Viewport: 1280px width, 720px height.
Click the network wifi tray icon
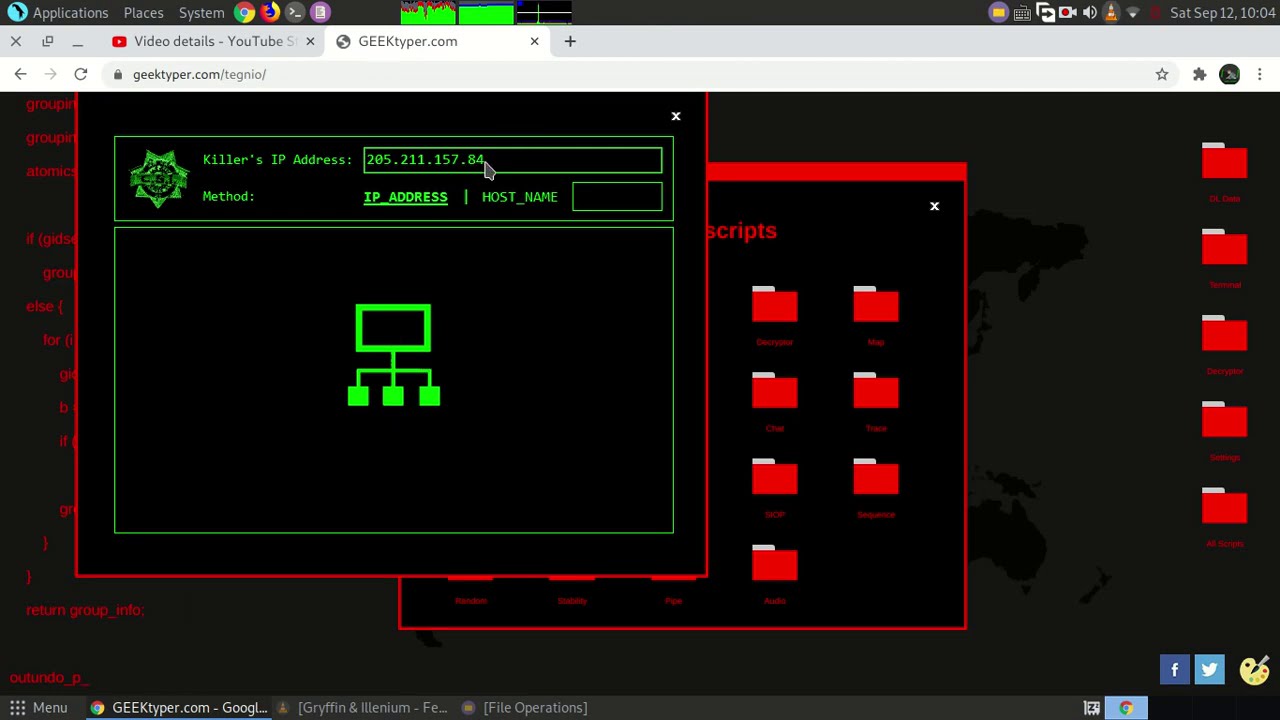coord(1133,12)
